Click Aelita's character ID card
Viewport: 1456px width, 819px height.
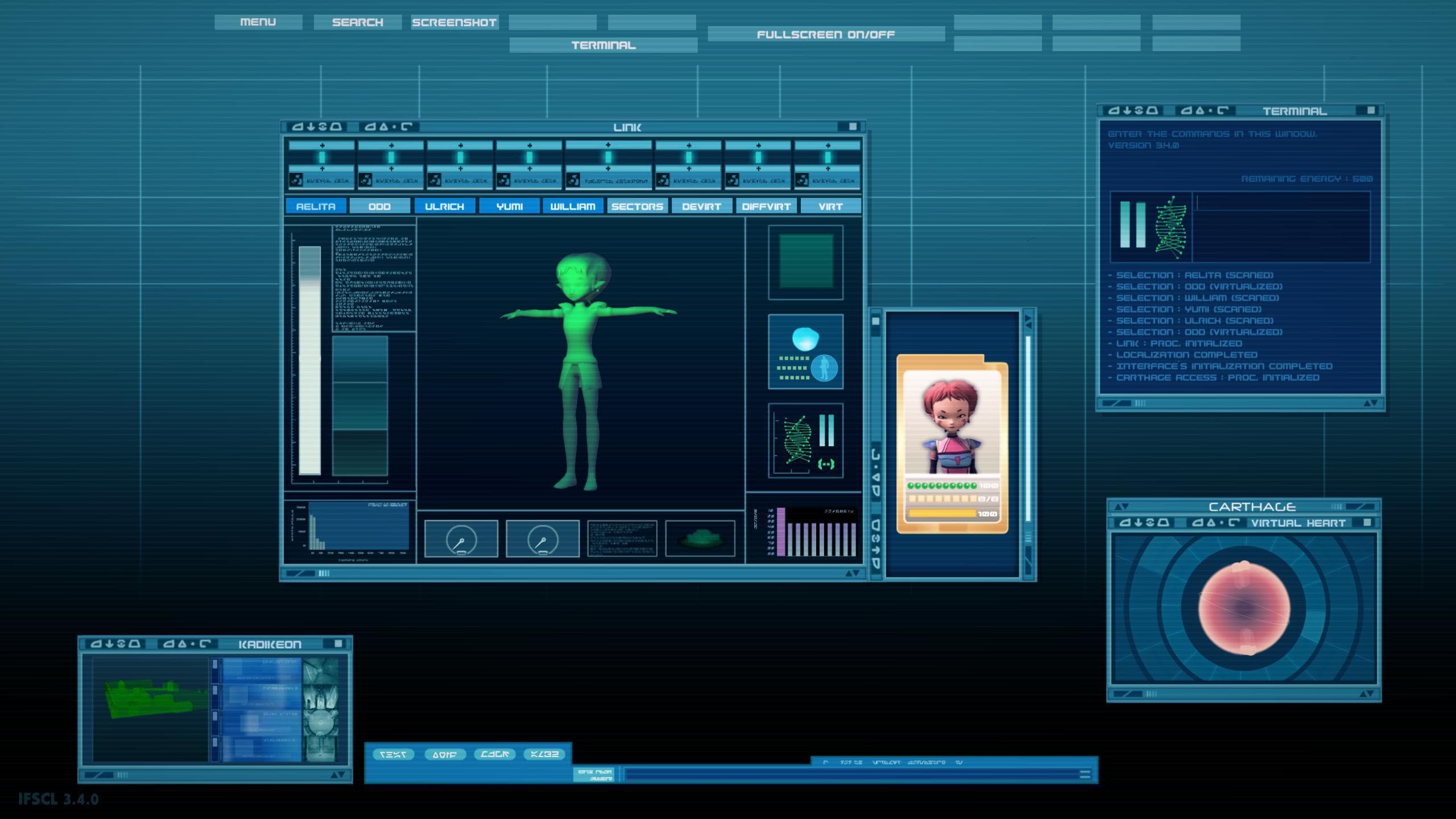[952, 444]
